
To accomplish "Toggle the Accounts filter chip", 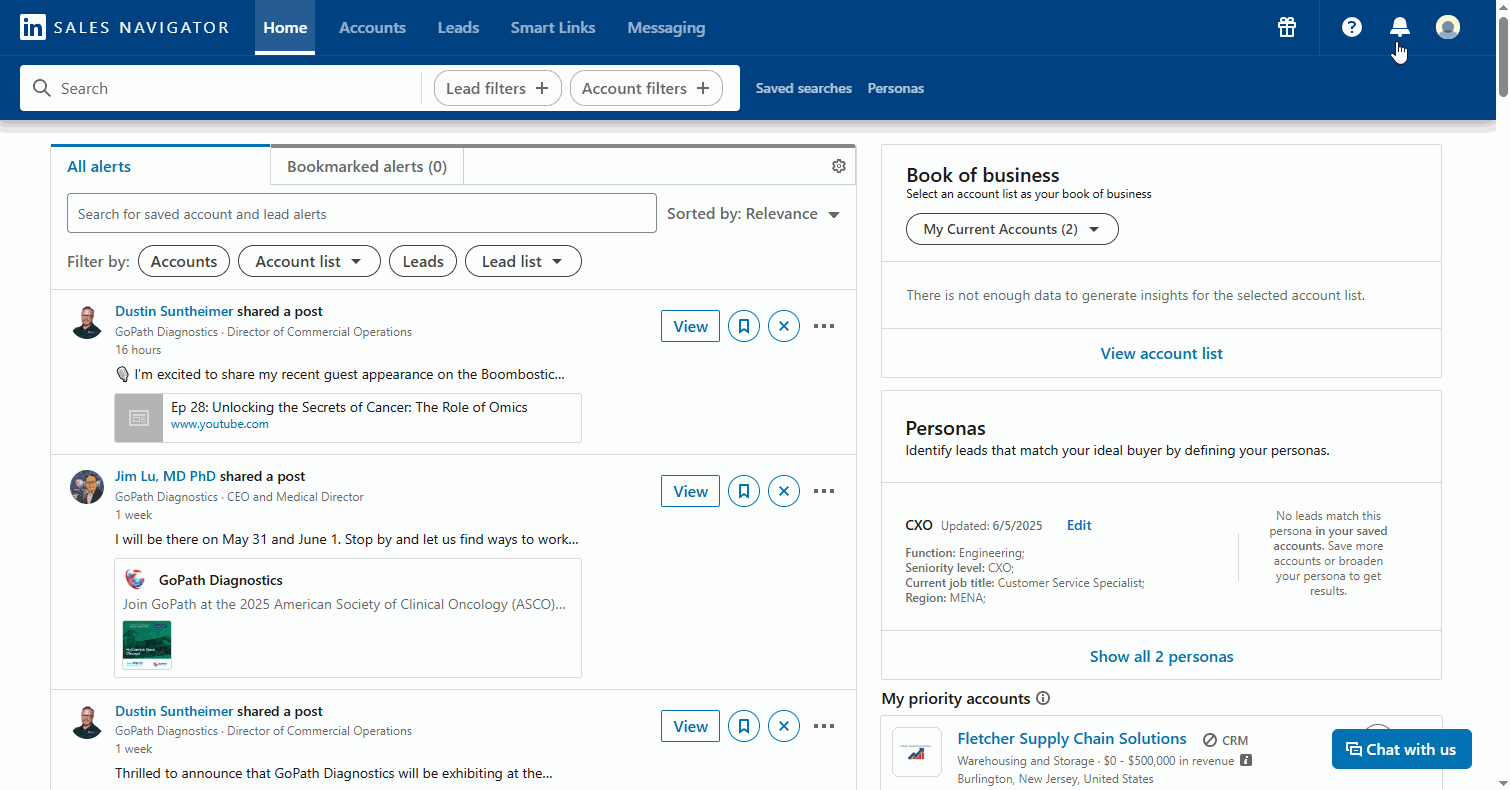I will tap(184, 261).
